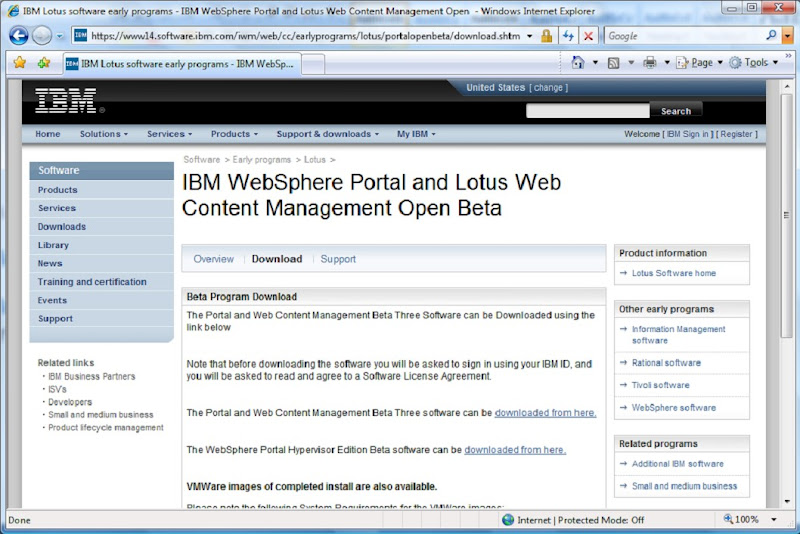Open the Rational software link
800x534 pixels.
pos(666,363)
